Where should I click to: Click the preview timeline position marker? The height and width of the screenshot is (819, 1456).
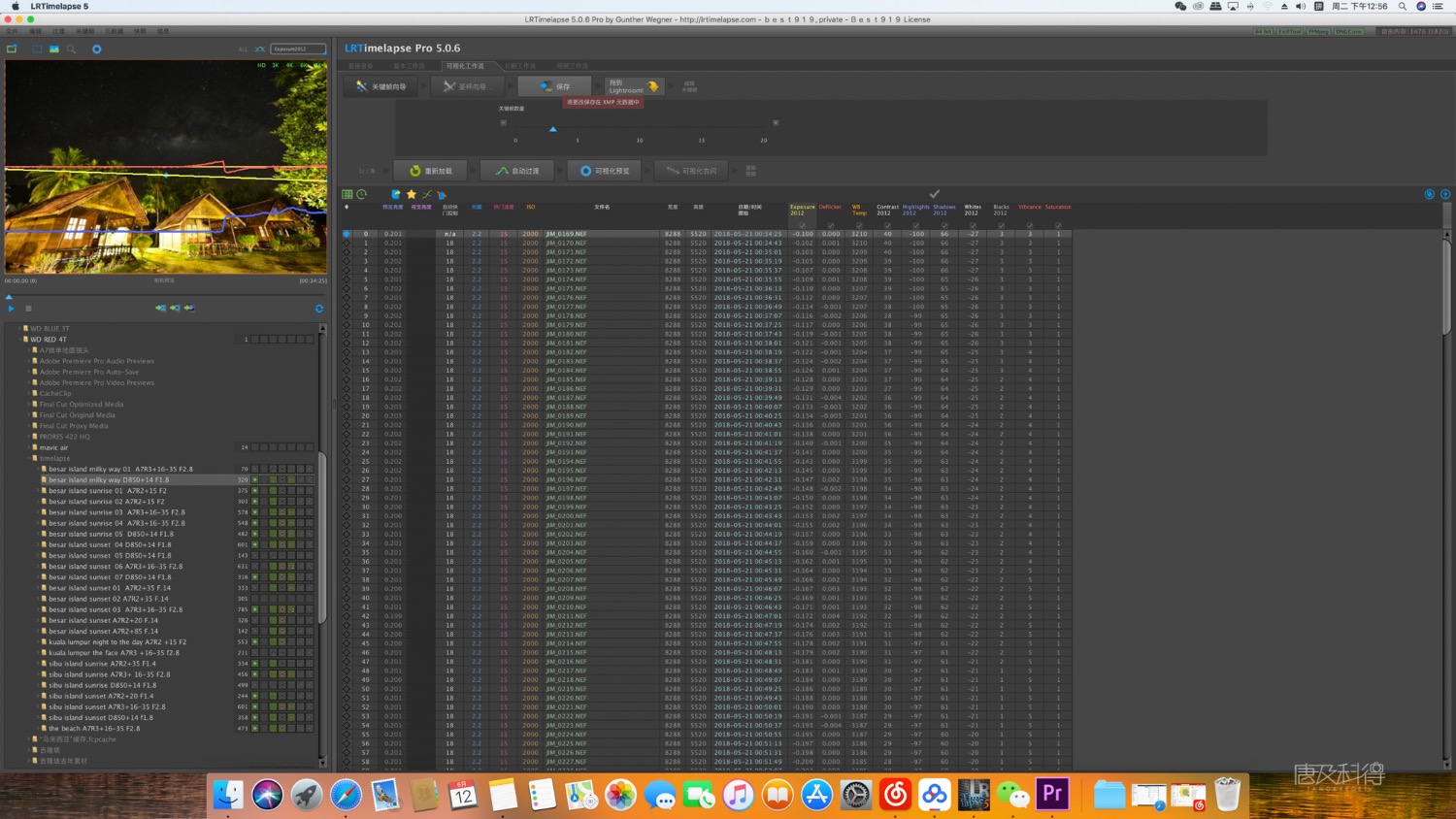tap(9, 297)
